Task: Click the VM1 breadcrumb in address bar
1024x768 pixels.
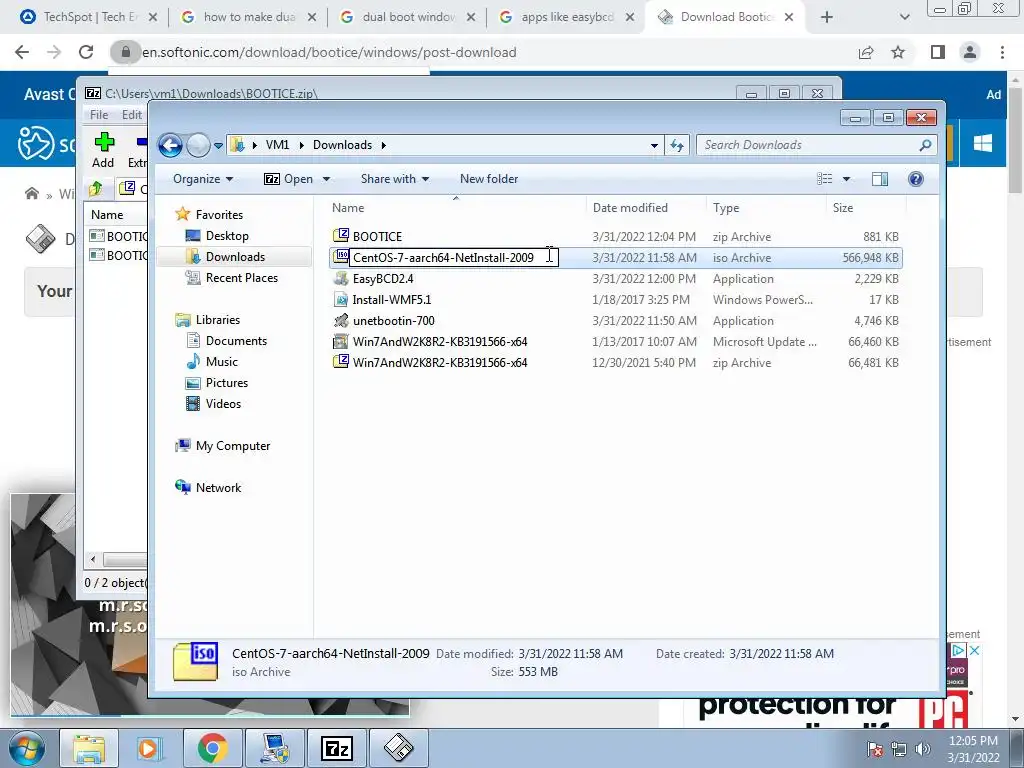Action: pyautogui.click(x=277, y=145)
